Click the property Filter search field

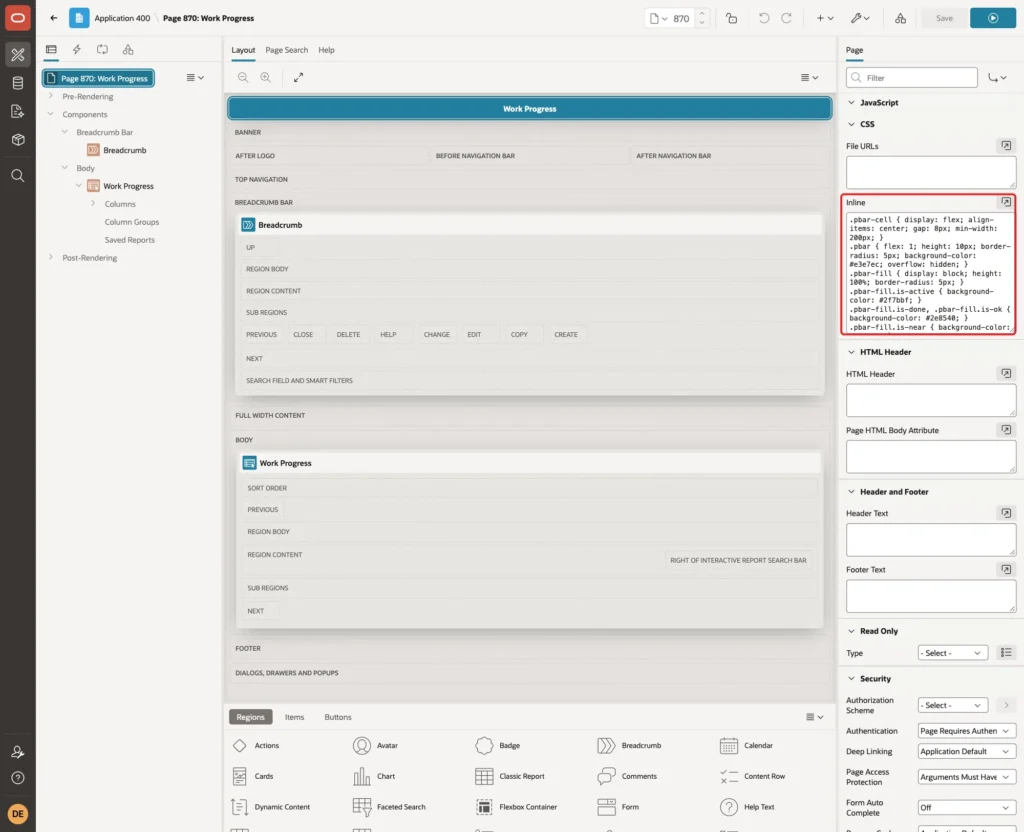(912, 78)
